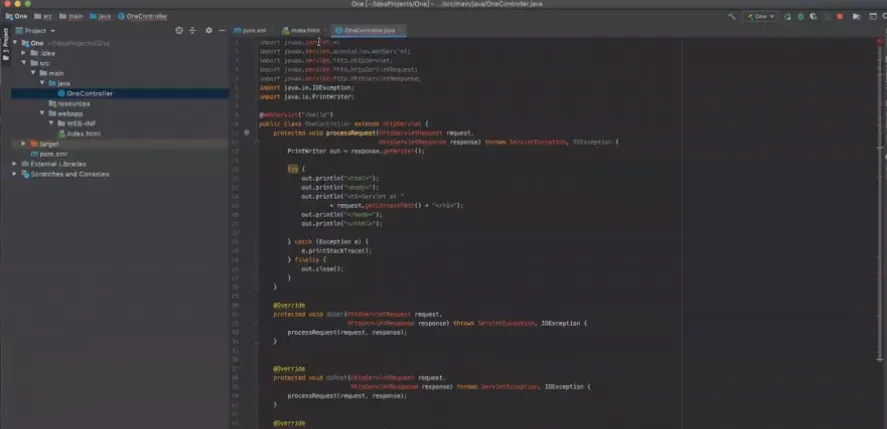Expand External Libraries node

pos(15,164)
